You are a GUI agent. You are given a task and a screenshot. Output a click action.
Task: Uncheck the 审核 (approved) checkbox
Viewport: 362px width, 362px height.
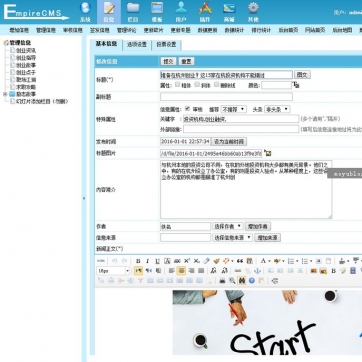[x=187, y=108]
